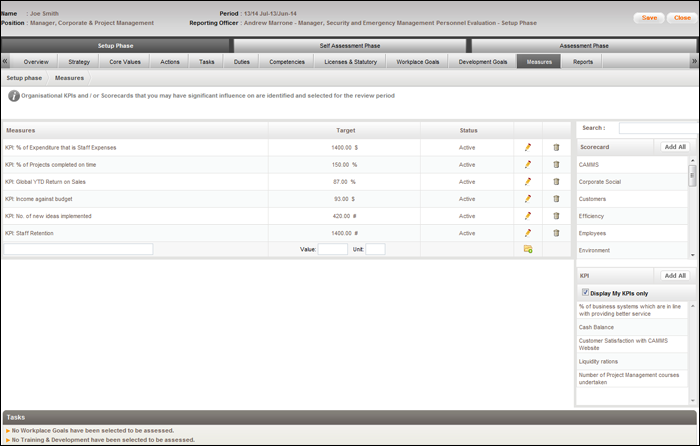Edit the Global YTD Return on Sales row
The width and height of the screenshot is (700, 446).
click(x=528, y=181)
